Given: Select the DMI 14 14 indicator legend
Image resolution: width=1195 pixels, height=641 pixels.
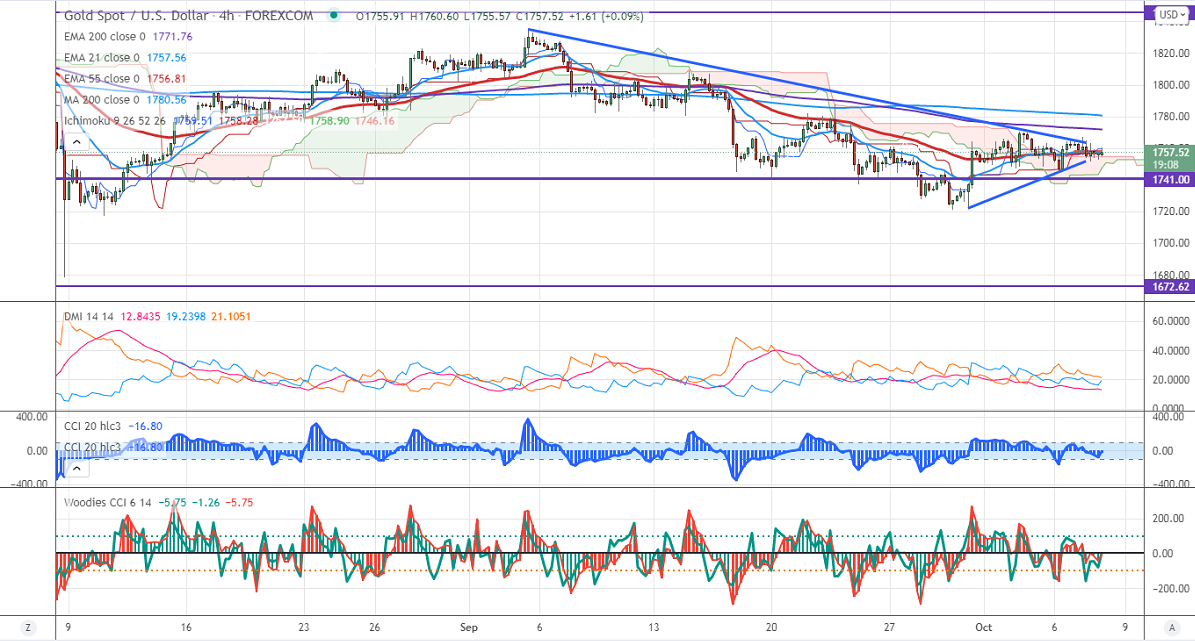Looking at the screenshot, I should pos(88,316).
